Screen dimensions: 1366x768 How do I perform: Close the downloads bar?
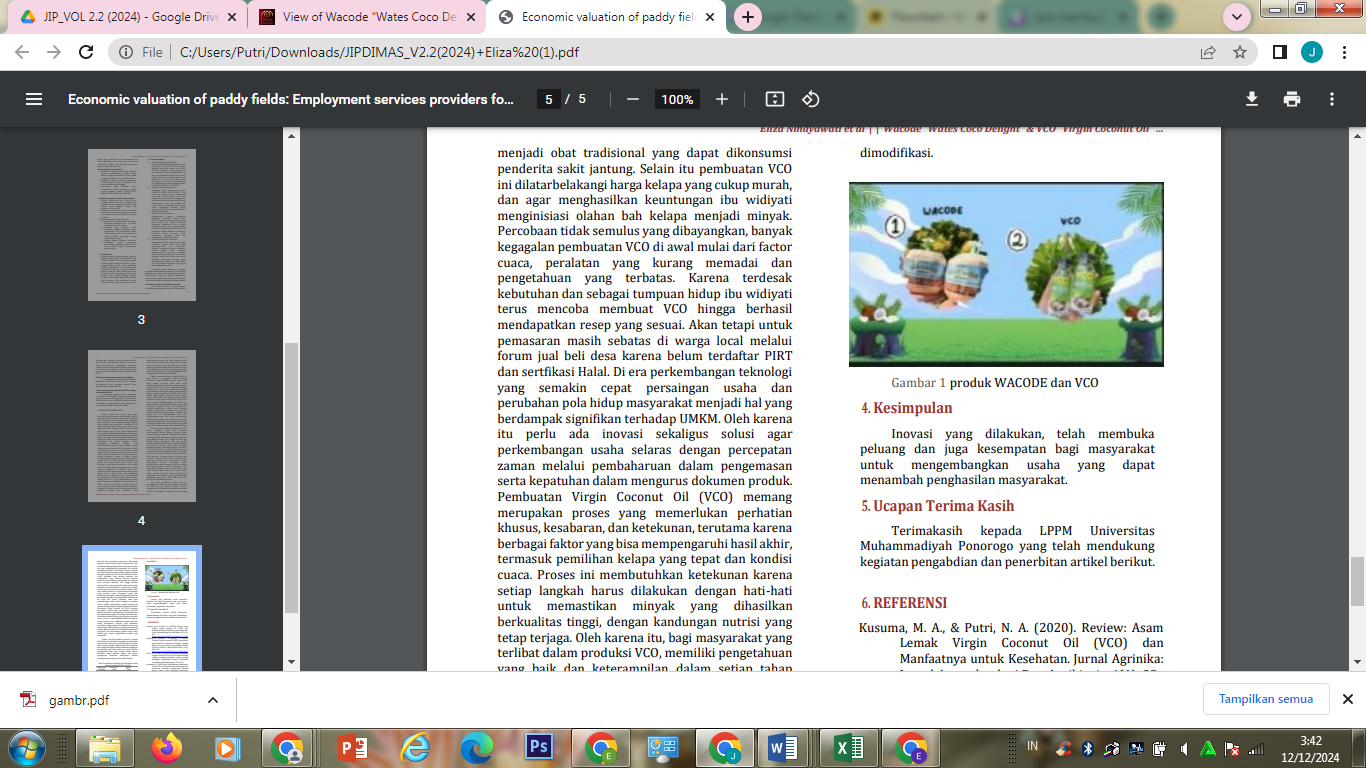pyautogui.click(x=1347, y=699)
